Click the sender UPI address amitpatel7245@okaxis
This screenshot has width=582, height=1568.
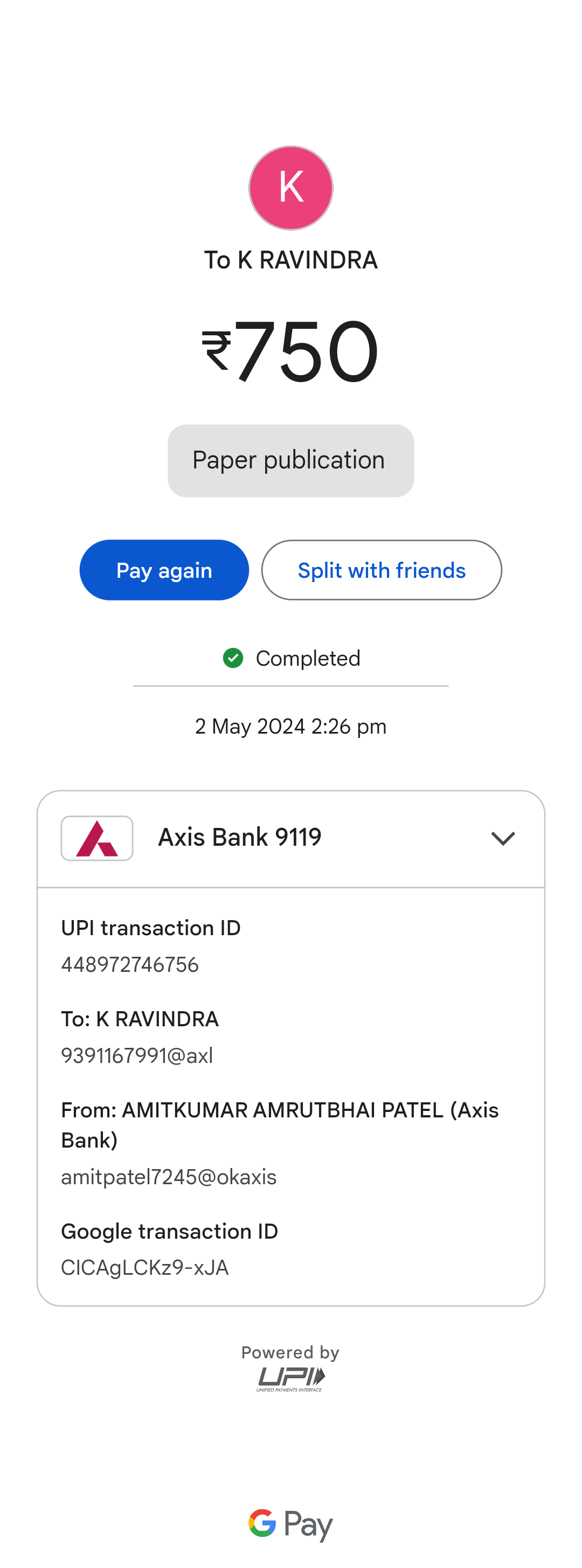point(169,1177)
